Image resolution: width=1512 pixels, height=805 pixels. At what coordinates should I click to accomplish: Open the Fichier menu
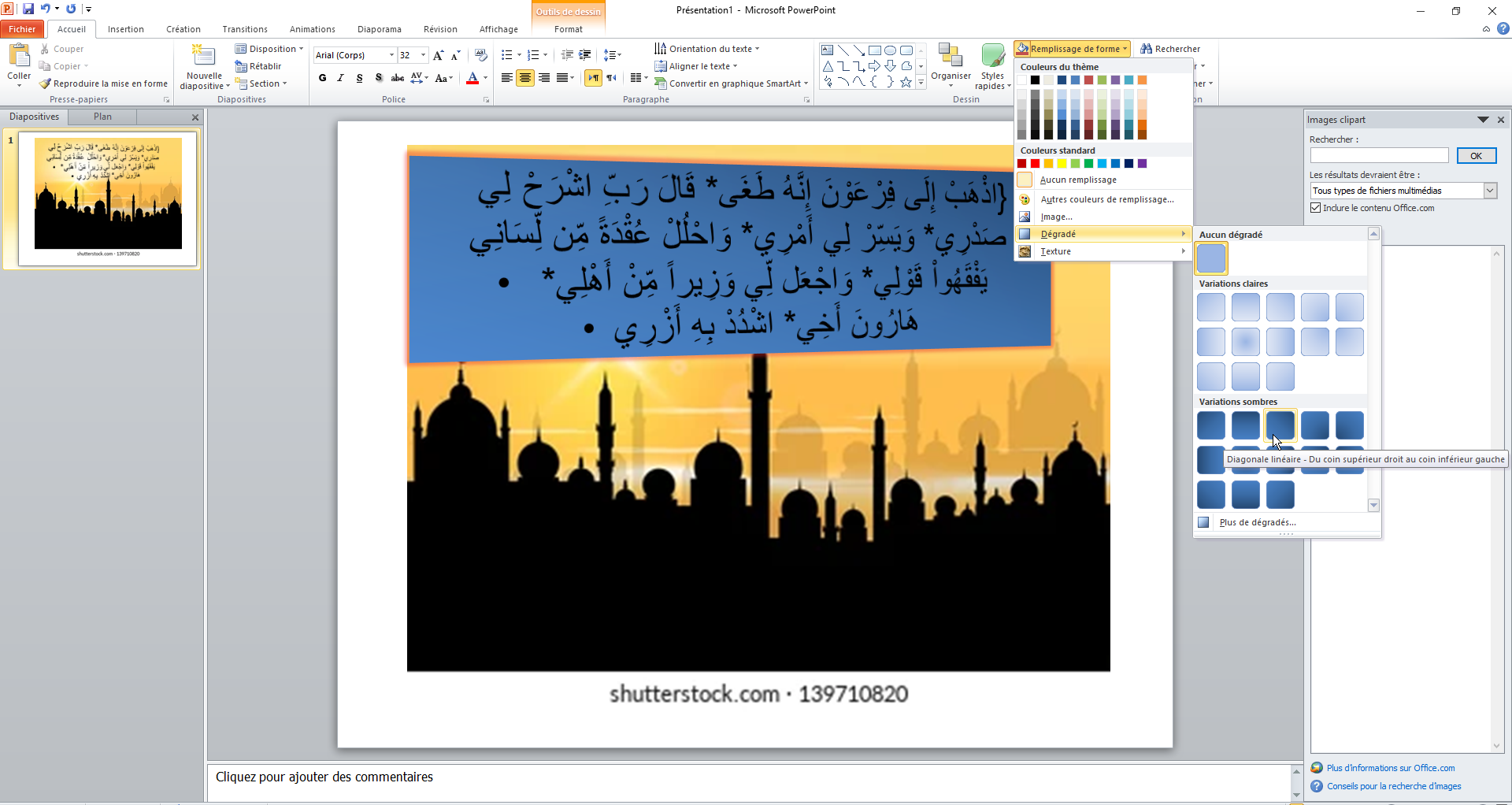click(22, 29)
